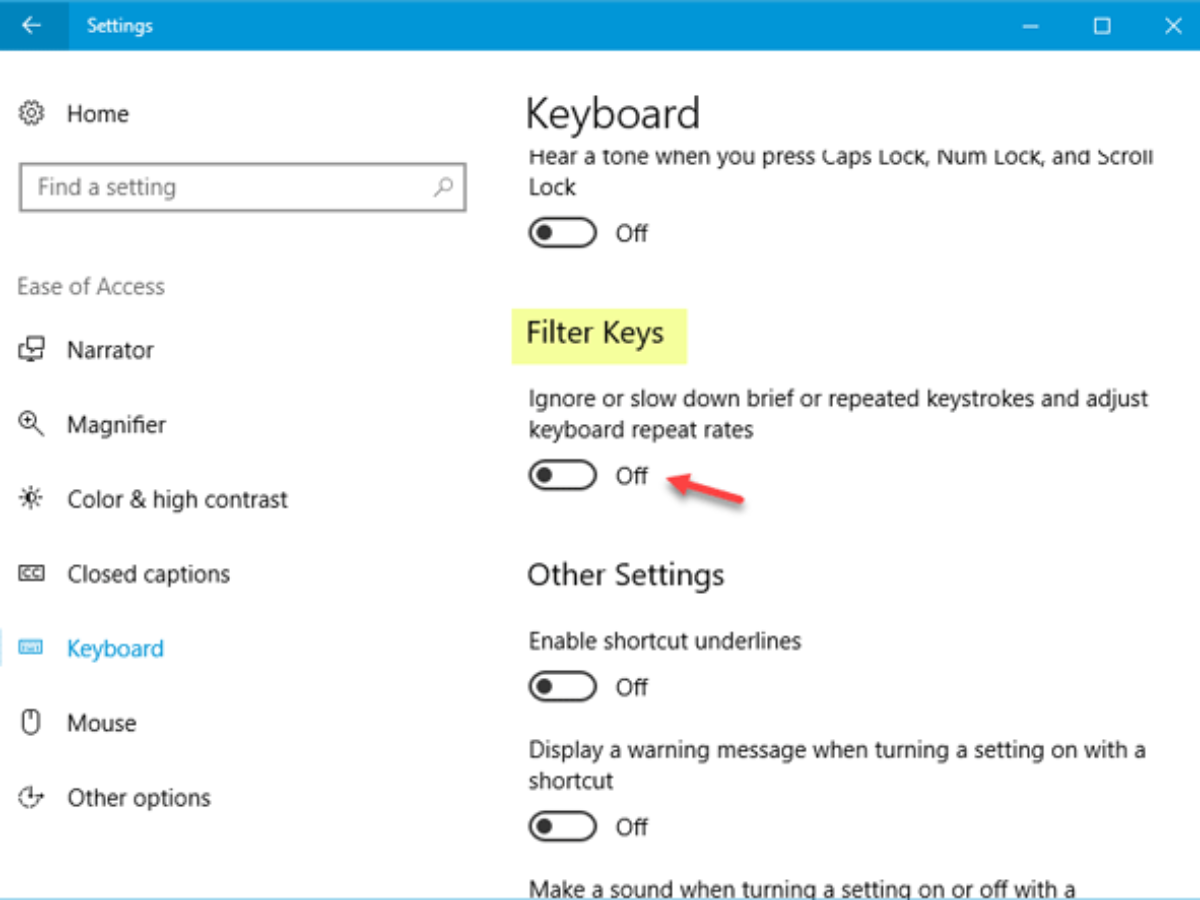Select the Closed captions menu item

[x=148, y=574]
